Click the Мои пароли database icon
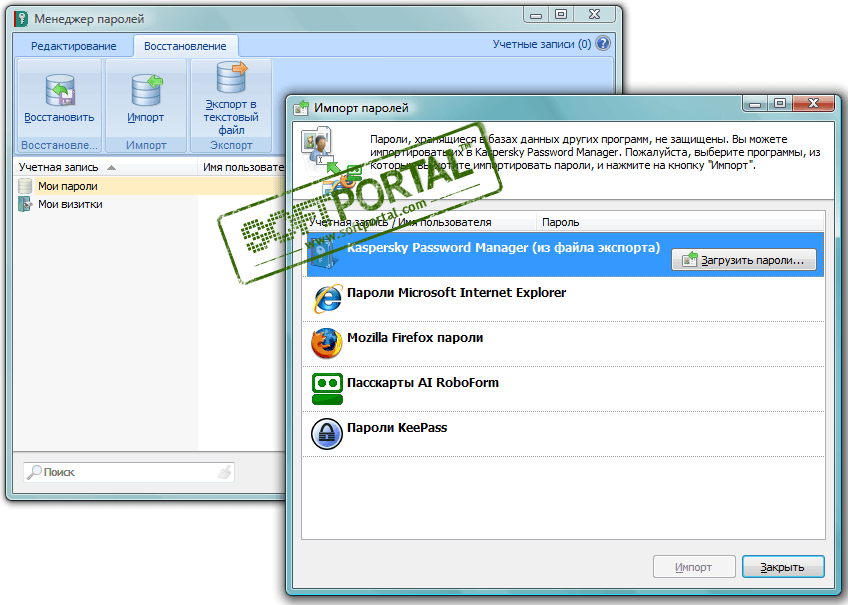Image resolution: width=848 pixels, height=605 pixels. point(25,186)
